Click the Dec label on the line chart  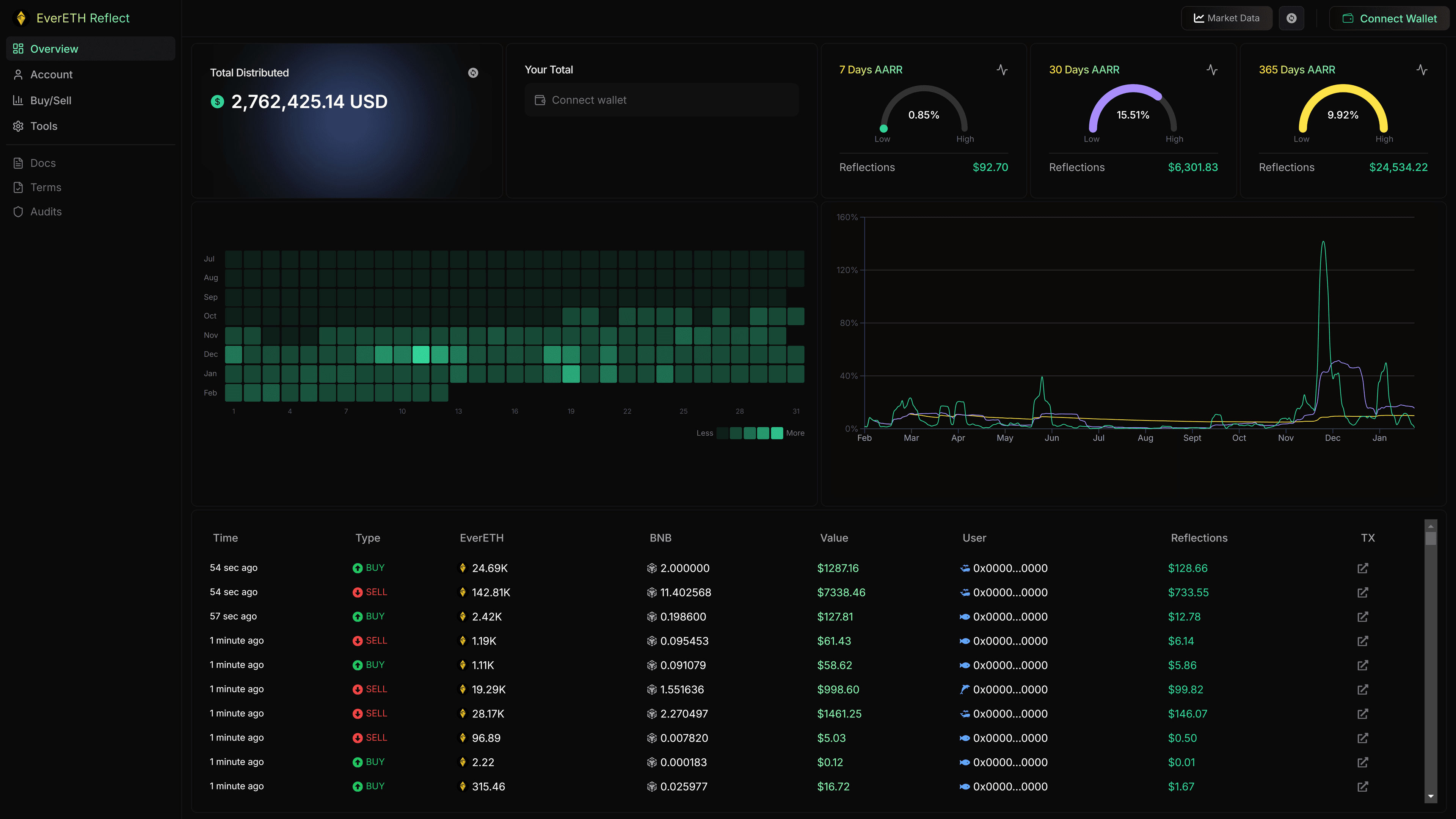(x=1332, y=438)
